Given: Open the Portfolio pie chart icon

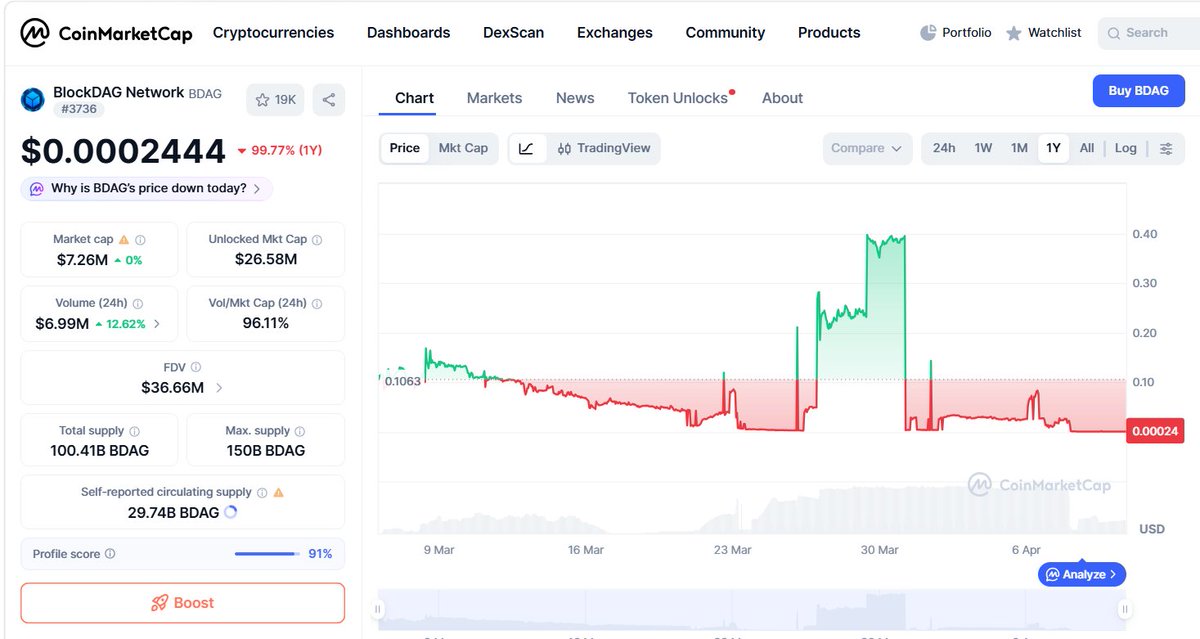Looking at the screenshot, I should point(928,33).
